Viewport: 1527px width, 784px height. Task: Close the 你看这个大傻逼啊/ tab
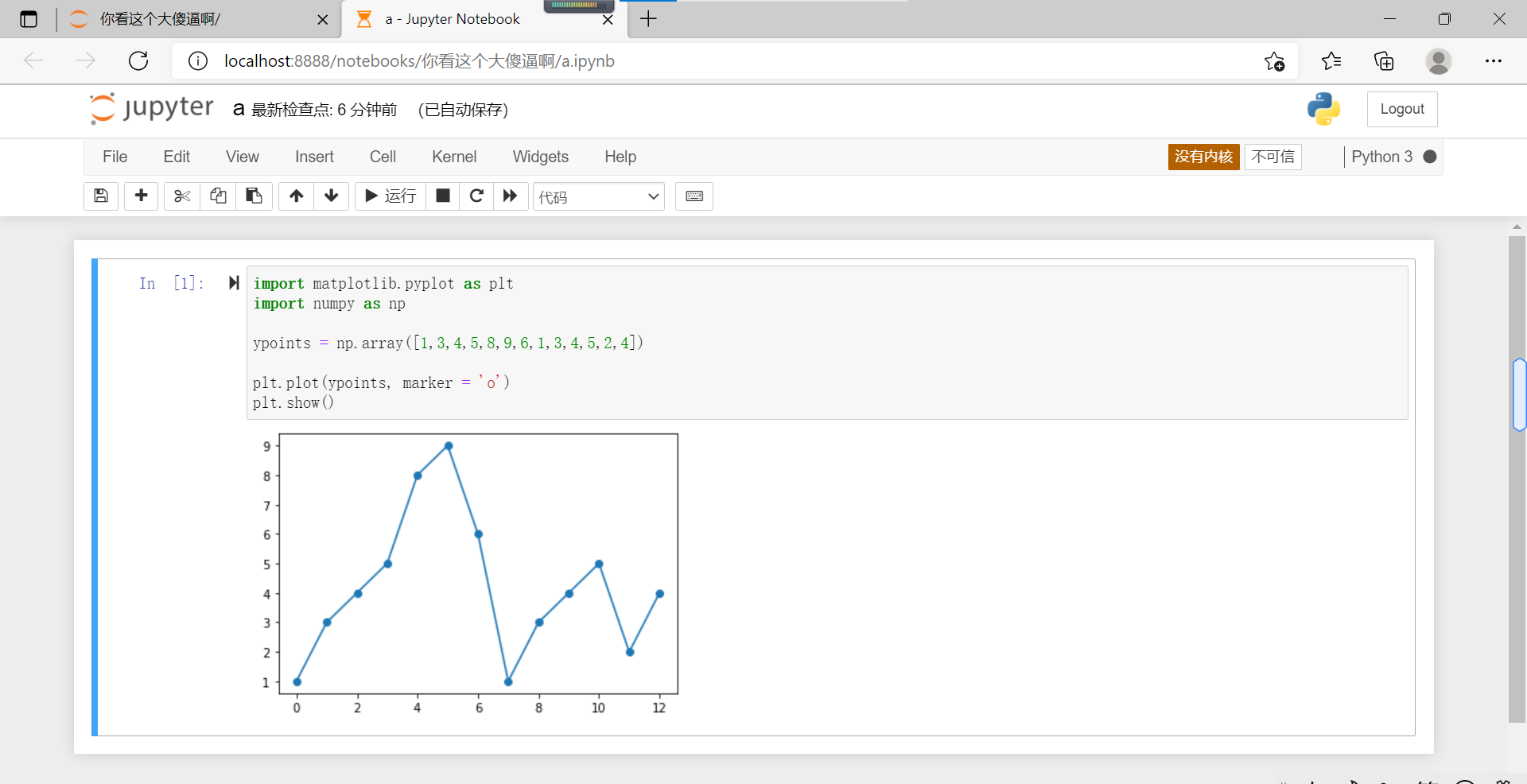click(322, 20)
